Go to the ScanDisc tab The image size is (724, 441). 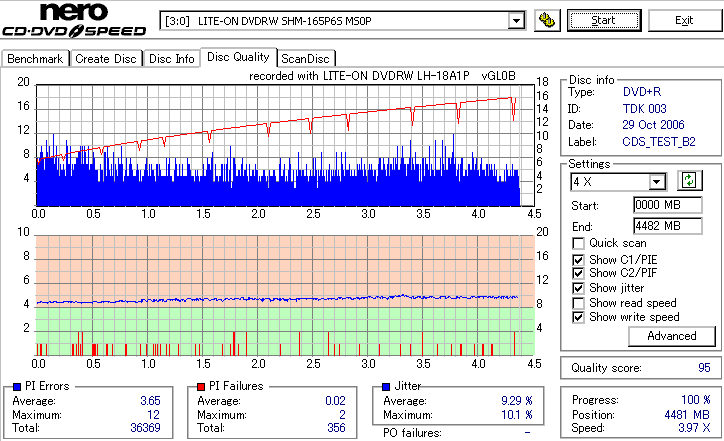click(305, 59)
